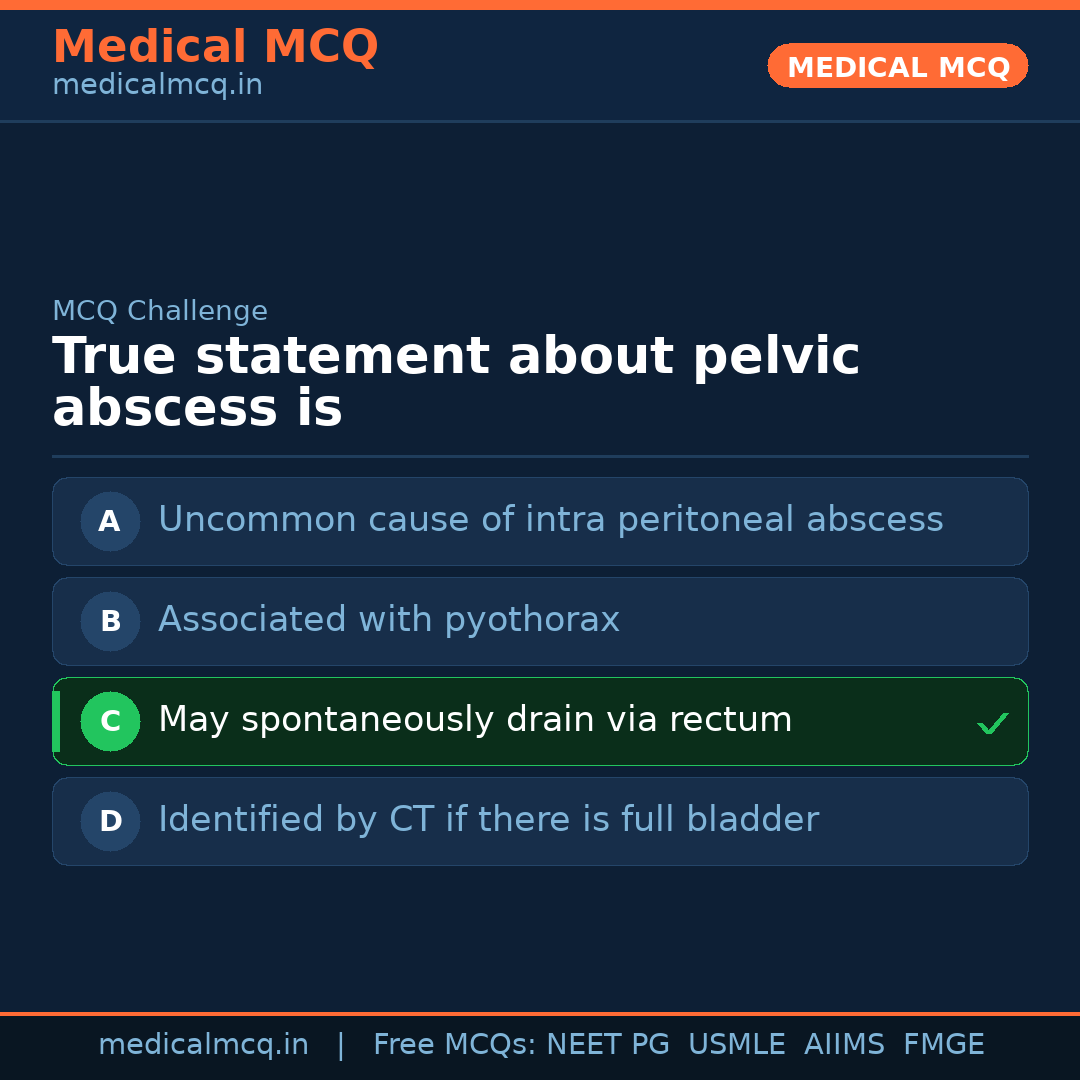
Task: Select the green C letter circle
Action: coord(110,721)
